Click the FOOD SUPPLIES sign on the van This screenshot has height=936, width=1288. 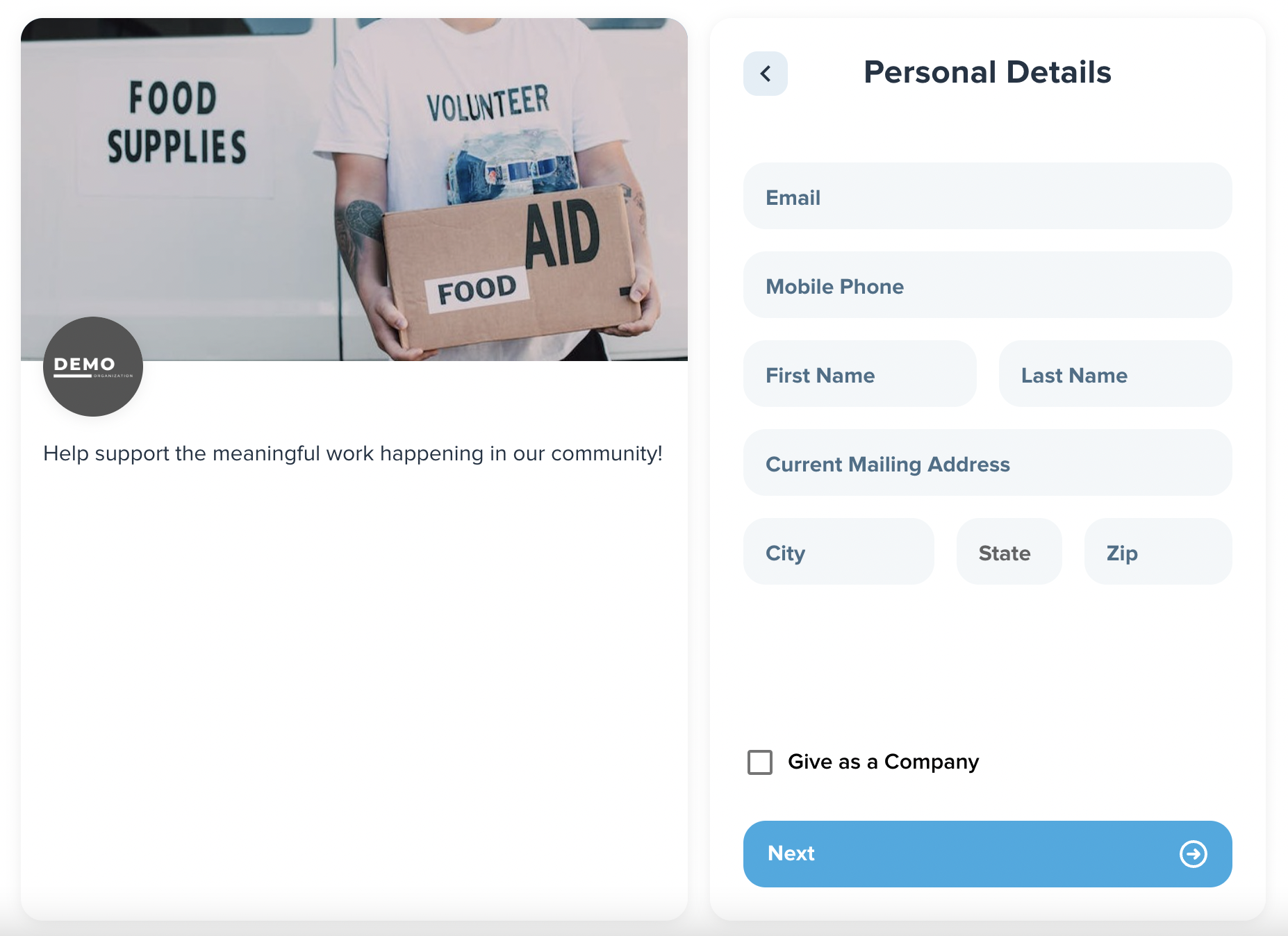(176, 122)
